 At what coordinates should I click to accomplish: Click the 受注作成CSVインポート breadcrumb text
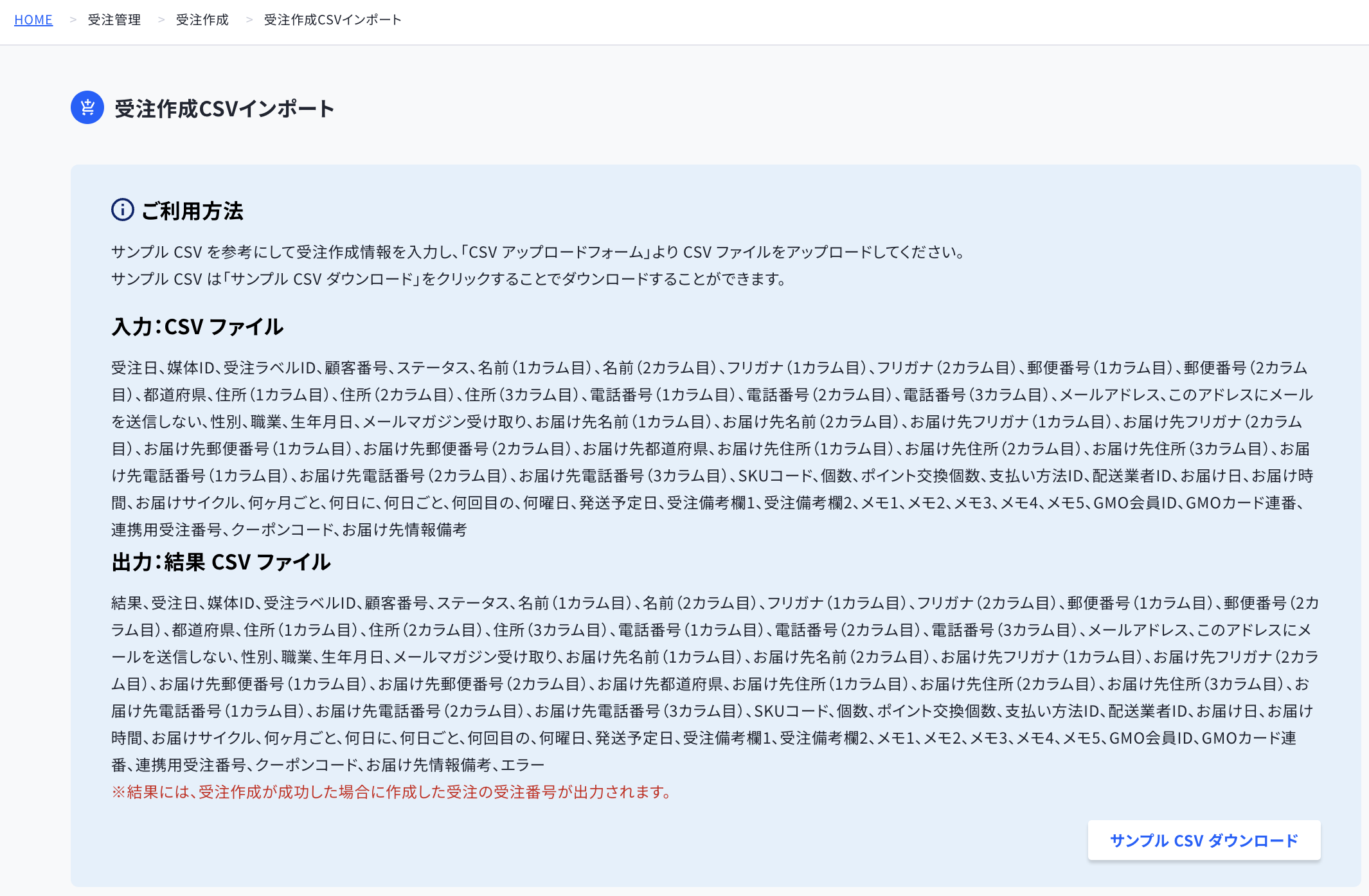(x=333, y=20)
